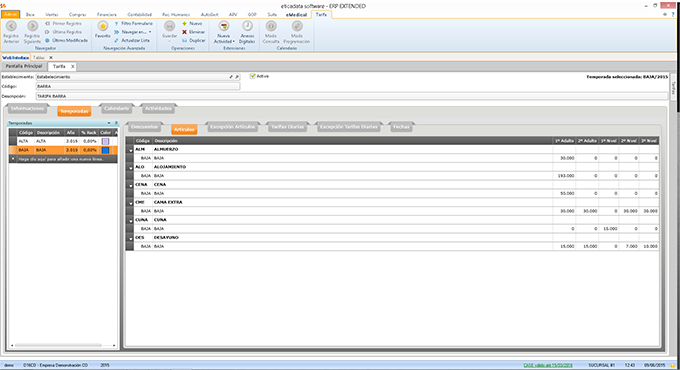Jump to Último Registro
Screen dimensions: 680x370
pyautogui.click(x=63, y=32)
